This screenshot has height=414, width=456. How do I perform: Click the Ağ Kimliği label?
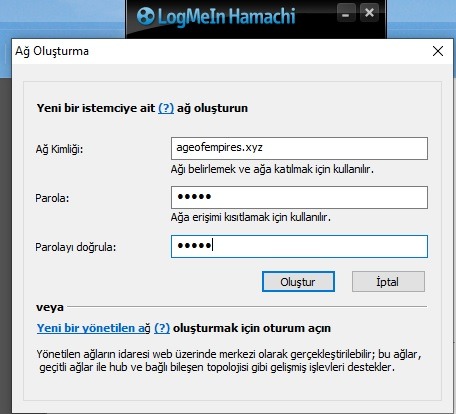(x=59, y=149)
